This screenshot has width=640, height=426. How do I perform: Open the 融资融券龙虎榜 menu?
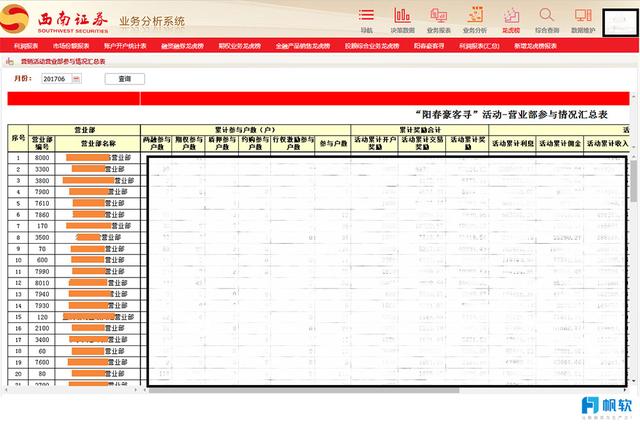click(x=182, y=46)
